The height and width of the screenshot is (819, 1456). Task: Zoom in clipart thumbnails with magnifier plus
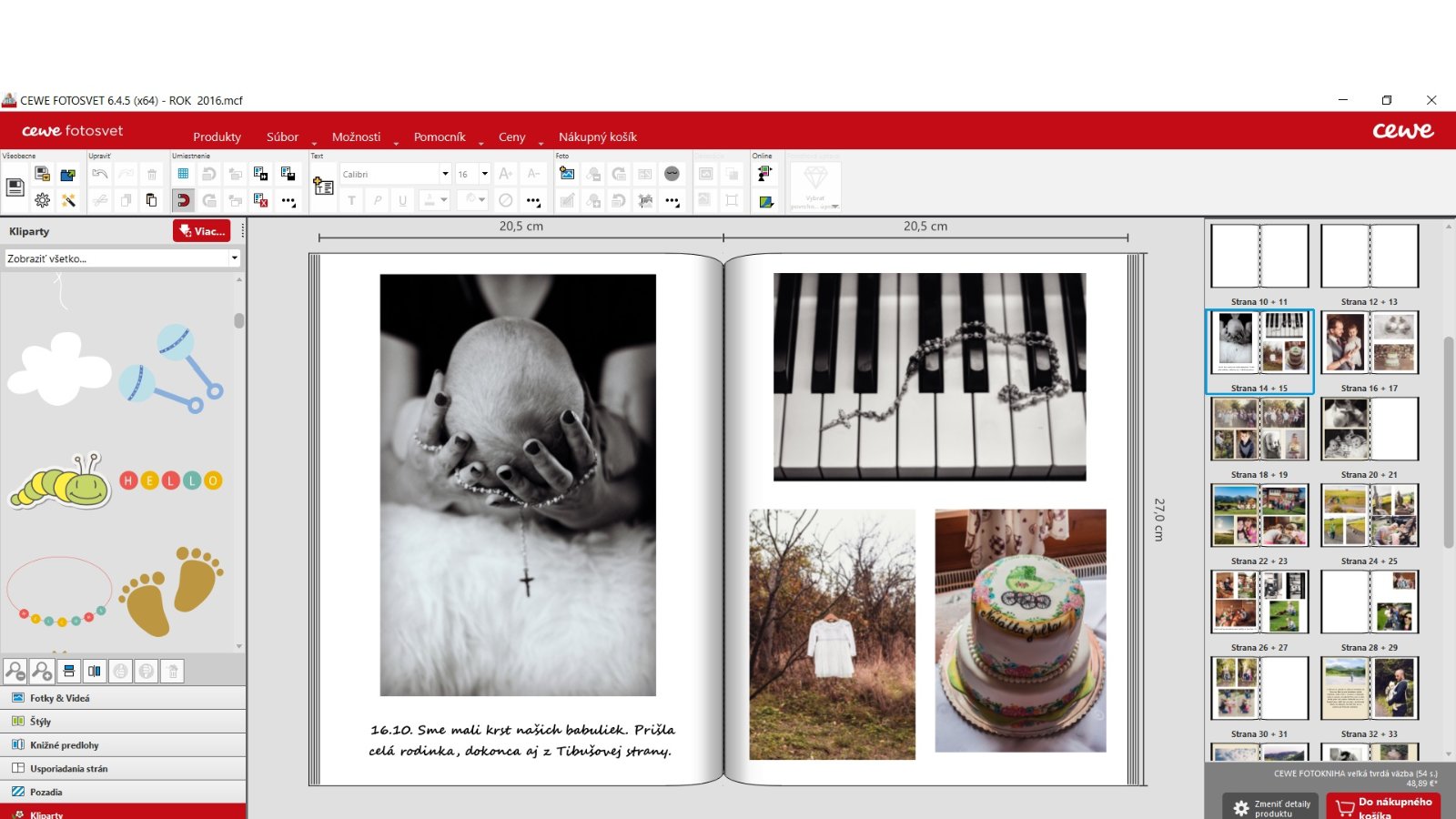(x=42, y=672)
